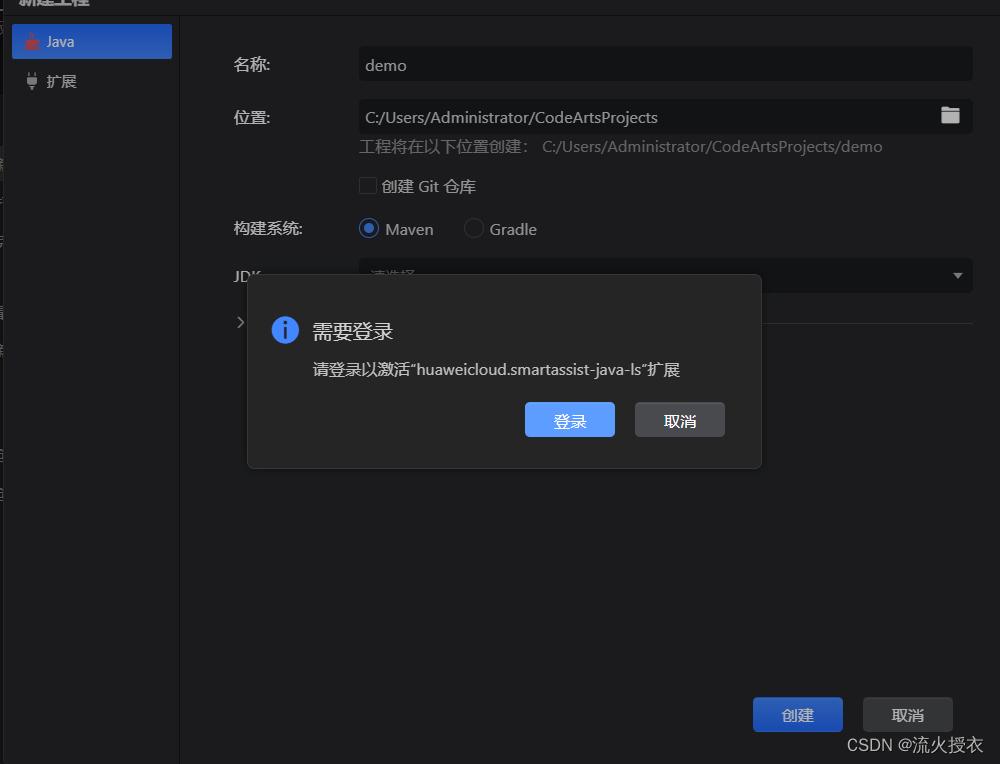Click the Maven radio button icon
This screenshot has height=764, width=1000.
point(368,228)
